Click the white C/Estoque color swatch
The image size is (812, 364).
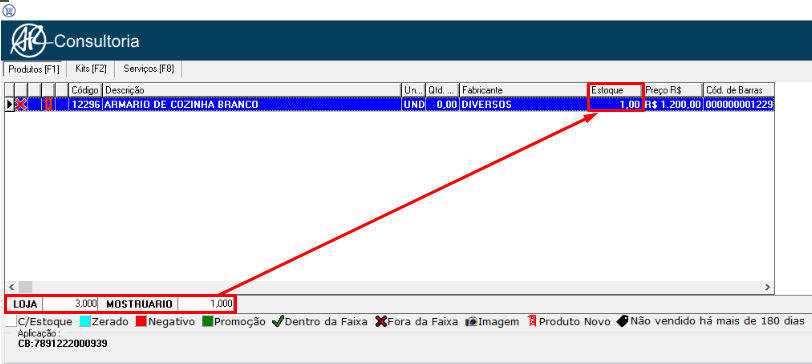(x=10, y=322)
